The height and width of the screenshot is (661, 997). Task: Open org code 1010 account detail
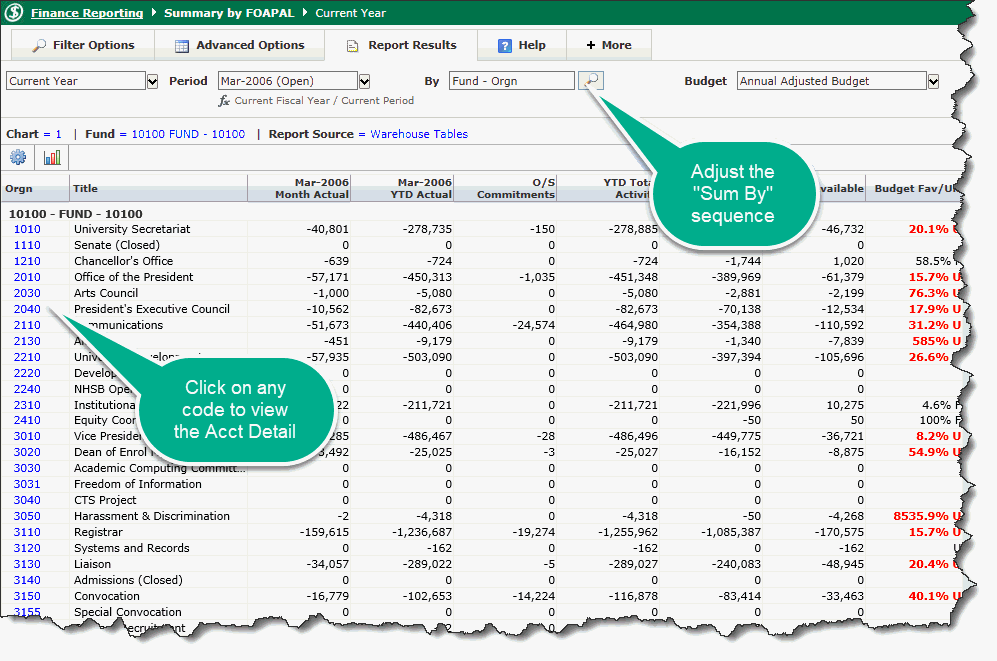click(27, 229)
